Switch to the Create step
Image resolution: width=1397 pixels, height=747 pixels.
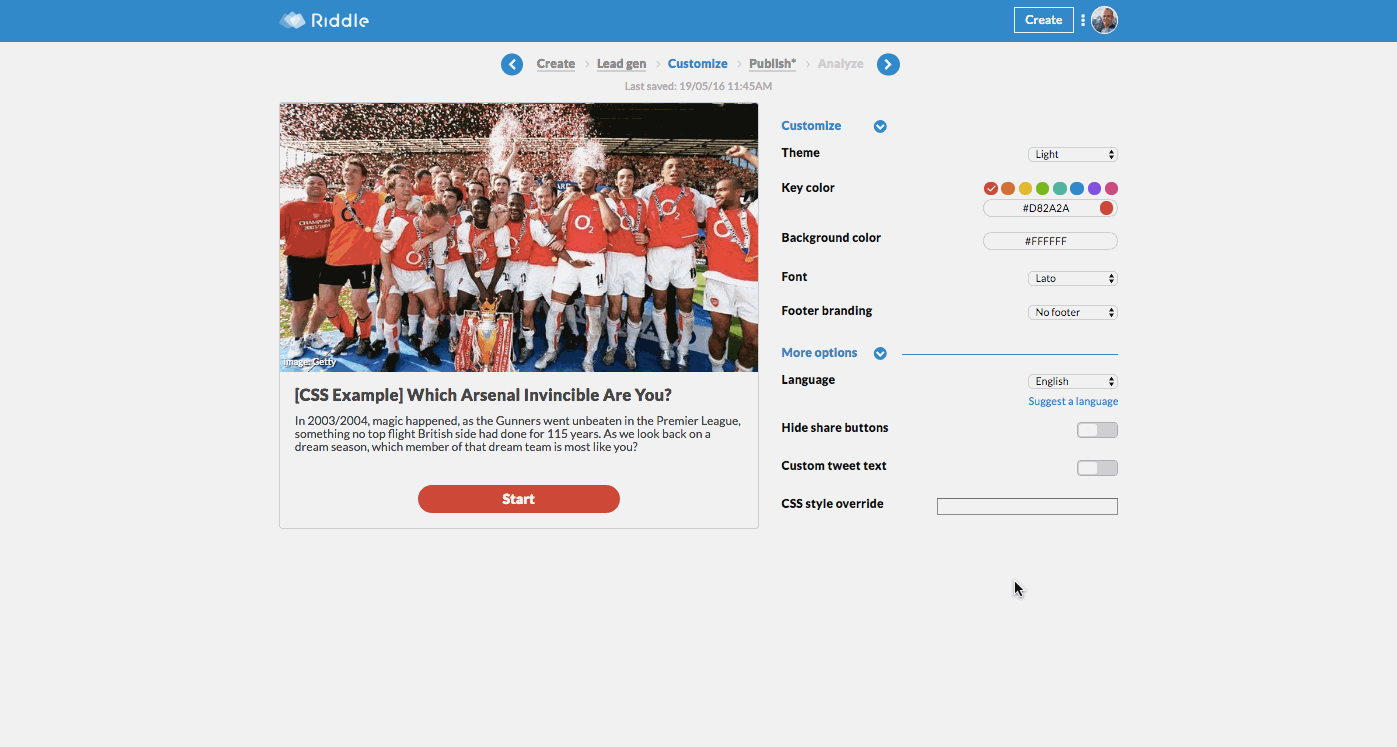556,64
